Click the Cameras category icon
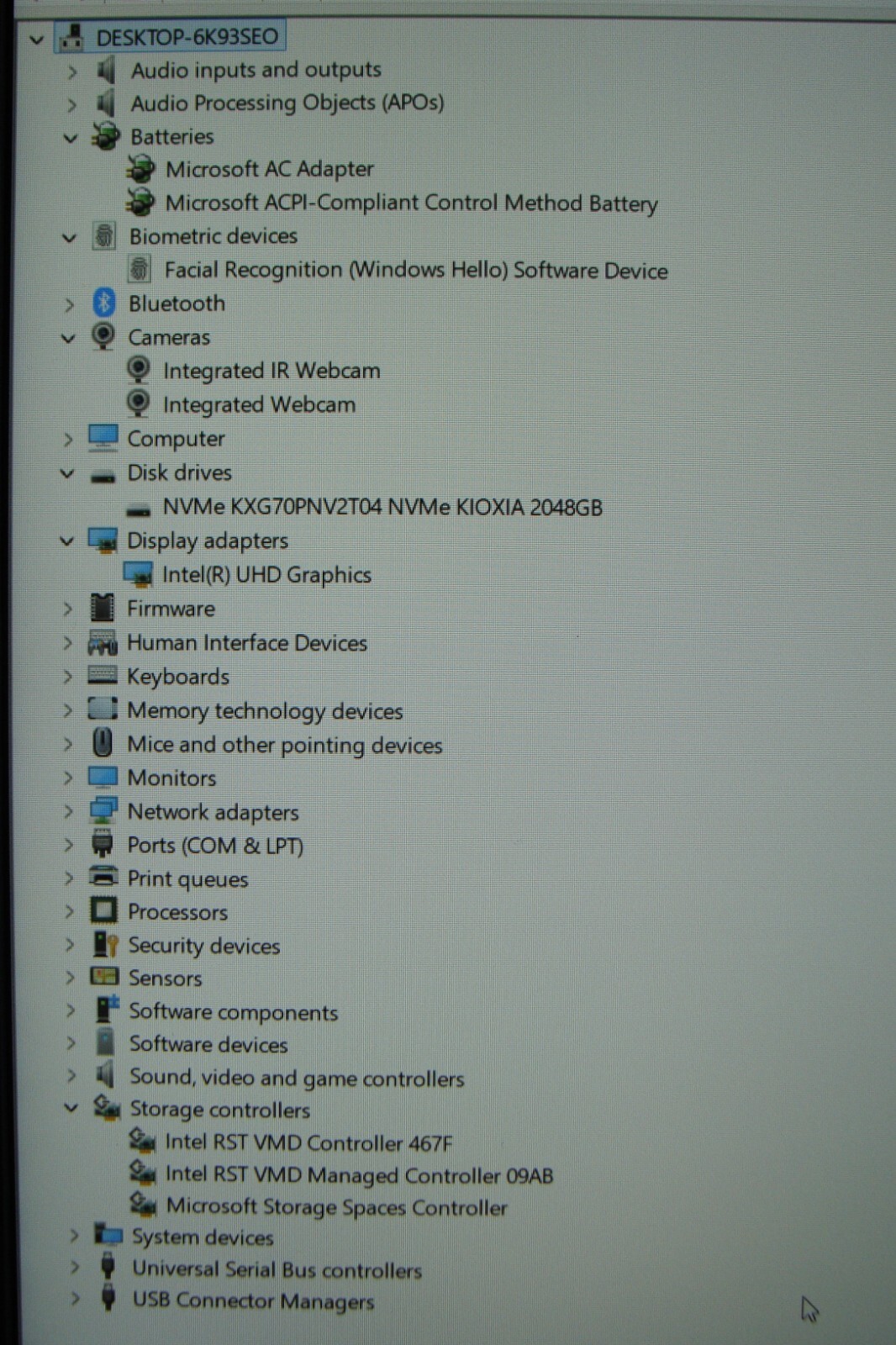 tap(103, 336)
